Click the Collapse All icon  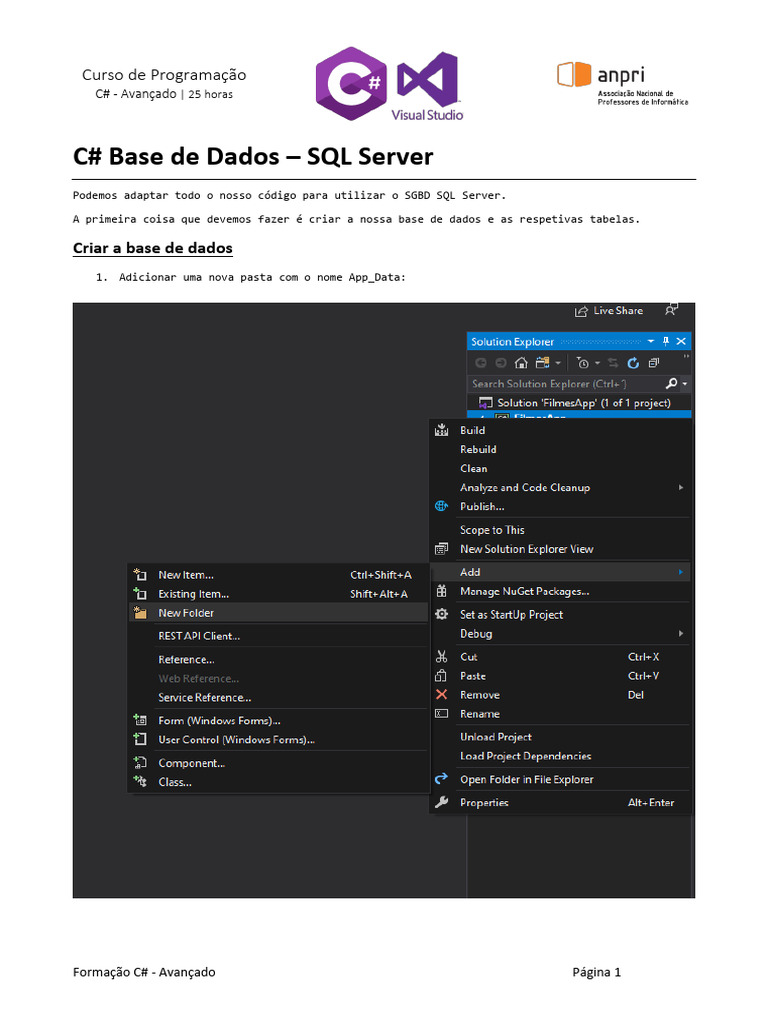(654, 363)
